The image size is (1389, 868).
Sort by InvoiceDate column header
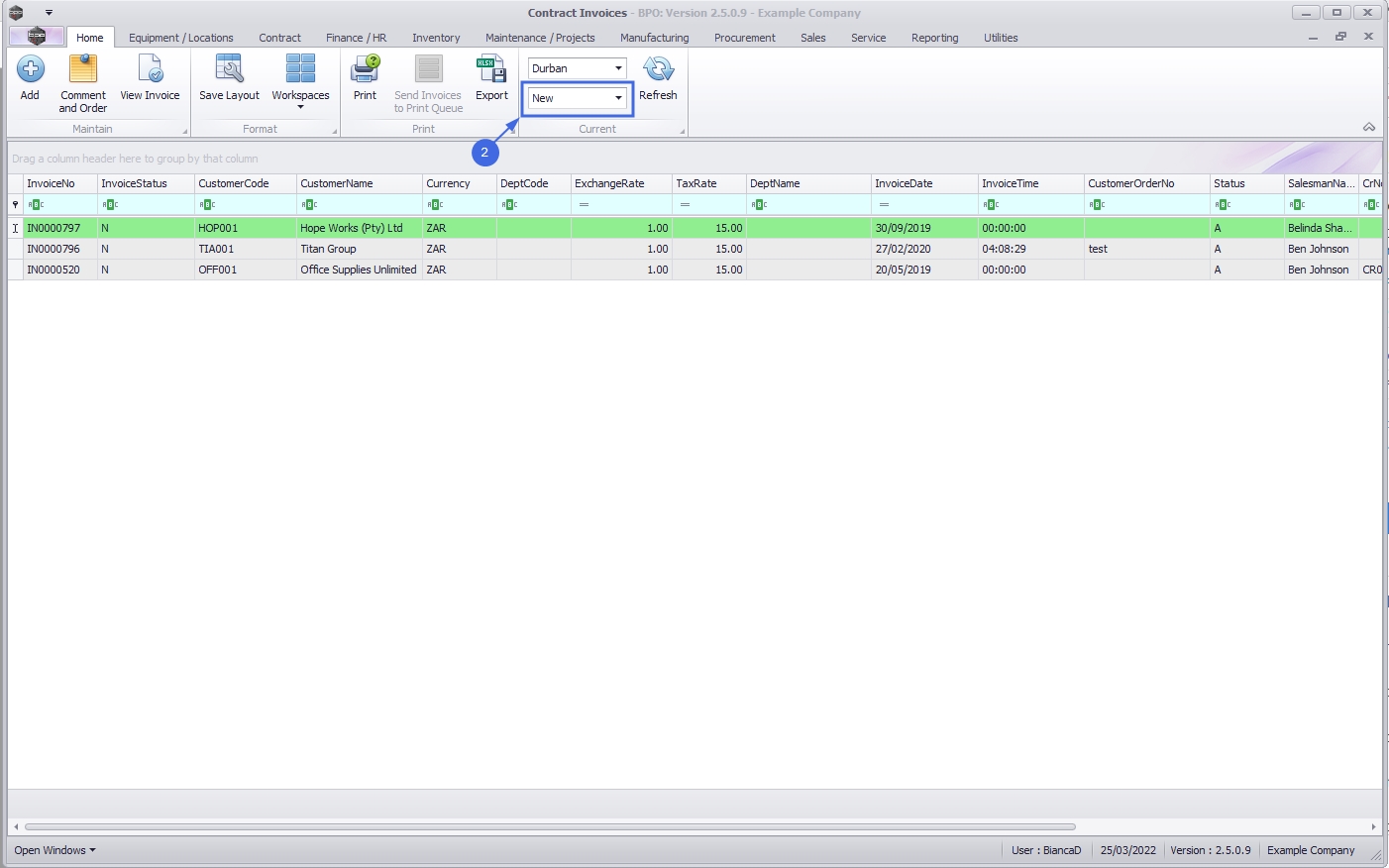(x=924, y=183)
